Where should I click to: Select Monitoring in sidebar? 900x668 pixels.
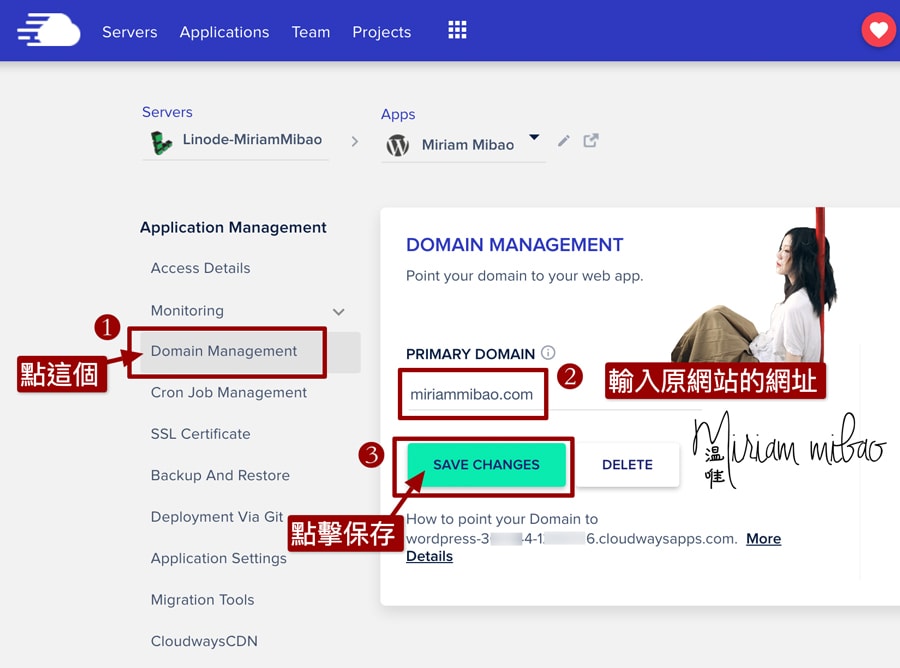click(187, 310)
